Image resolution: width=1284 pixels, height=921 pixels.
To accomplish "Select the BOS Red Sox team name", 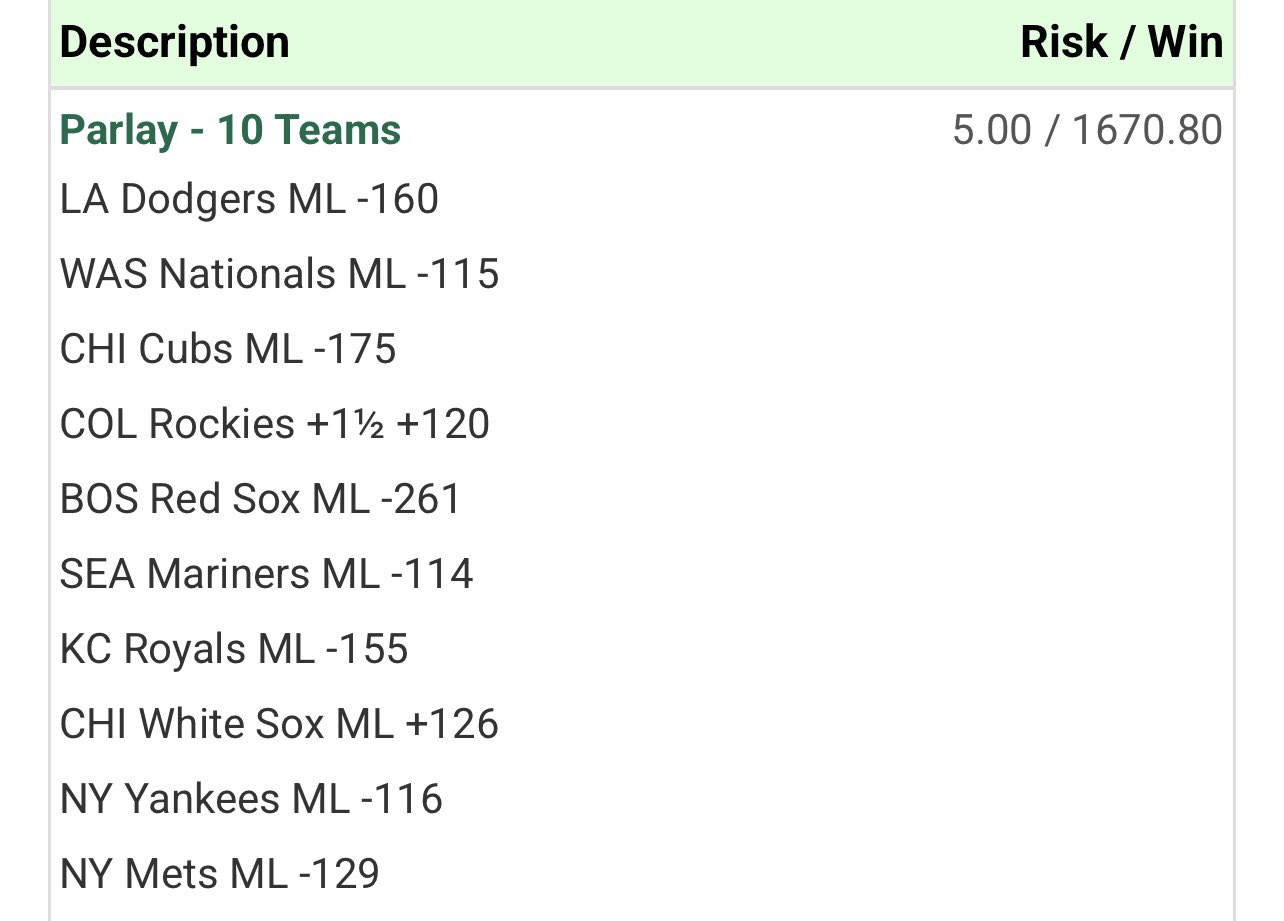I will tap(180, 499).
